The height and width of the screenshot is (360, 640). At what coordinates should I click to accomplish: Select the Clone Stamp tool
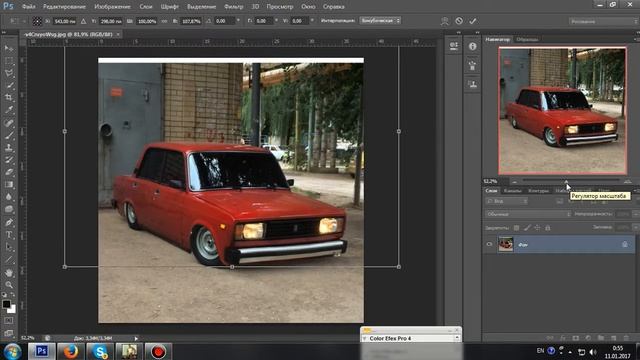(9, 147)
